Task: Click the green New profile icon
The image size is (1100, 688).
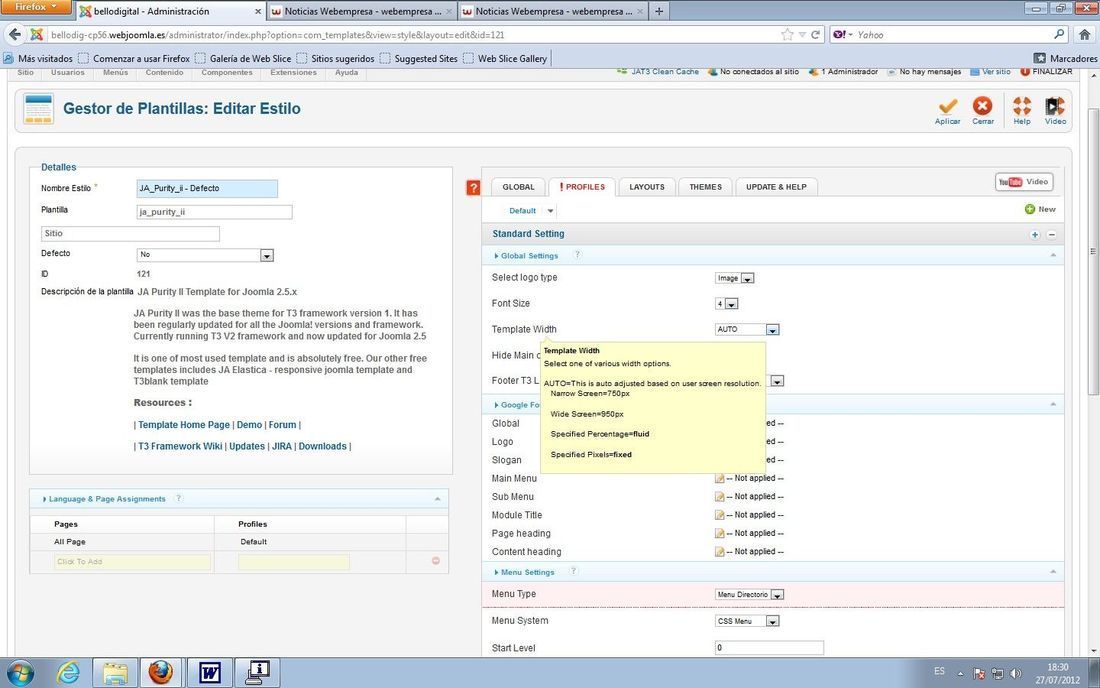Action: pos(1029,209)
